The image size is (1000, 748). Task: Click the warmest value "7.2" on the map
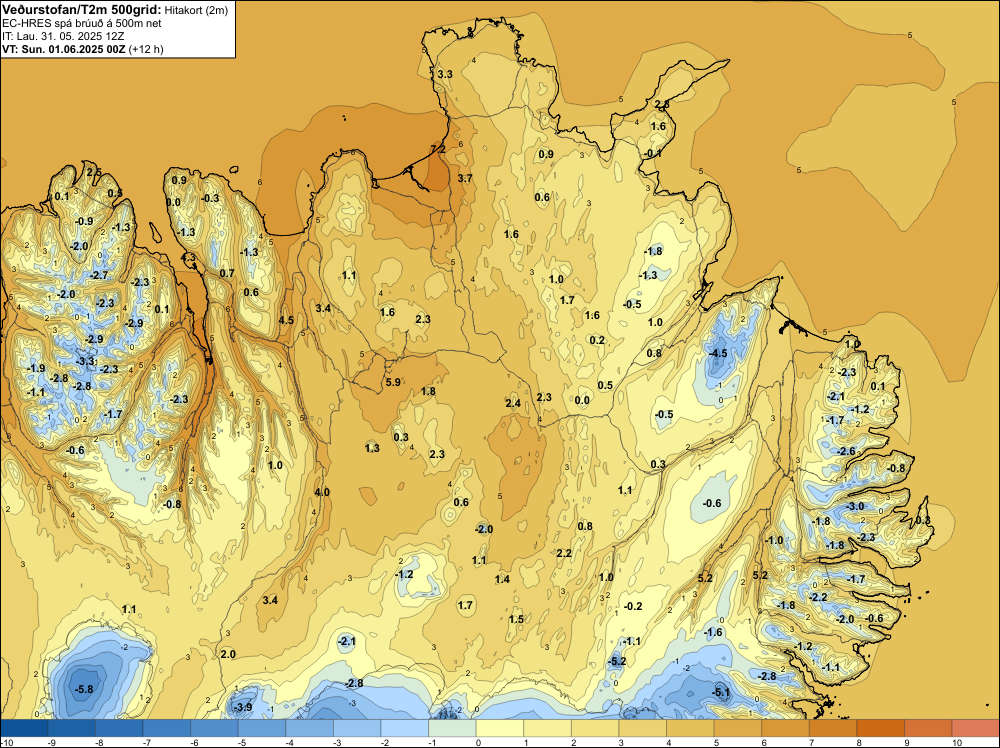point(438,149)
